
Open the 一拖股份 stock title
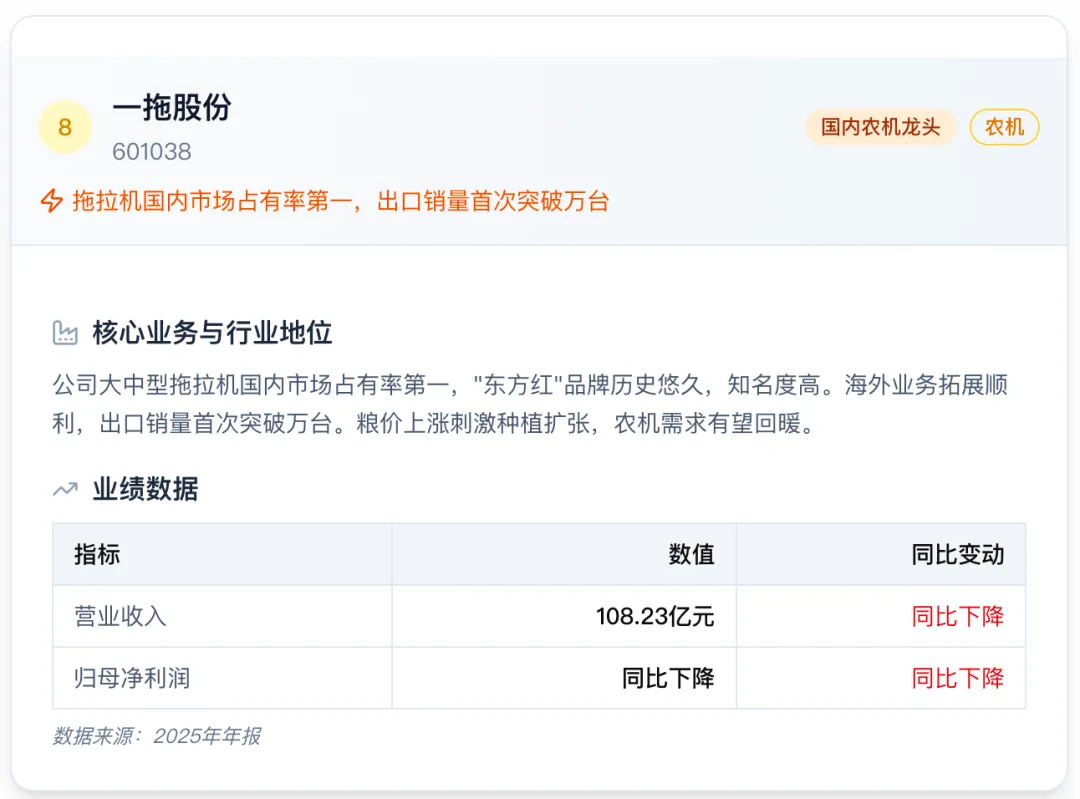172,107
